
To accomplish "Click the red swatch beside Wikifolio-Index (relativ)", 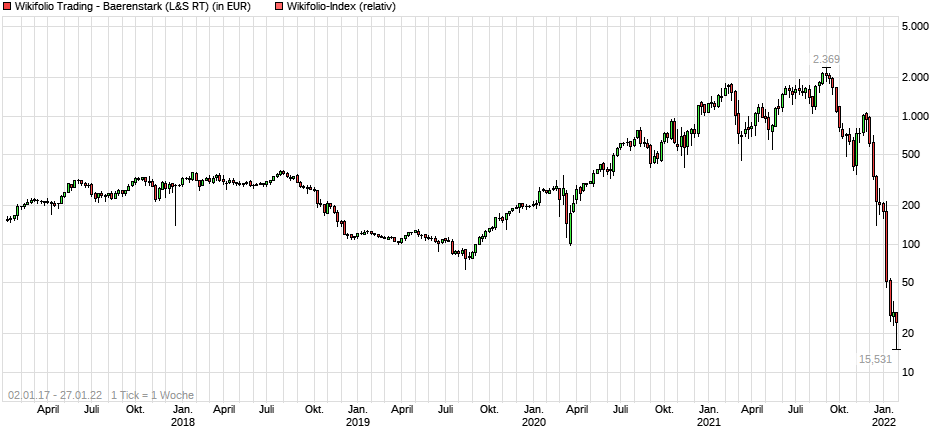I will point(279,7).
